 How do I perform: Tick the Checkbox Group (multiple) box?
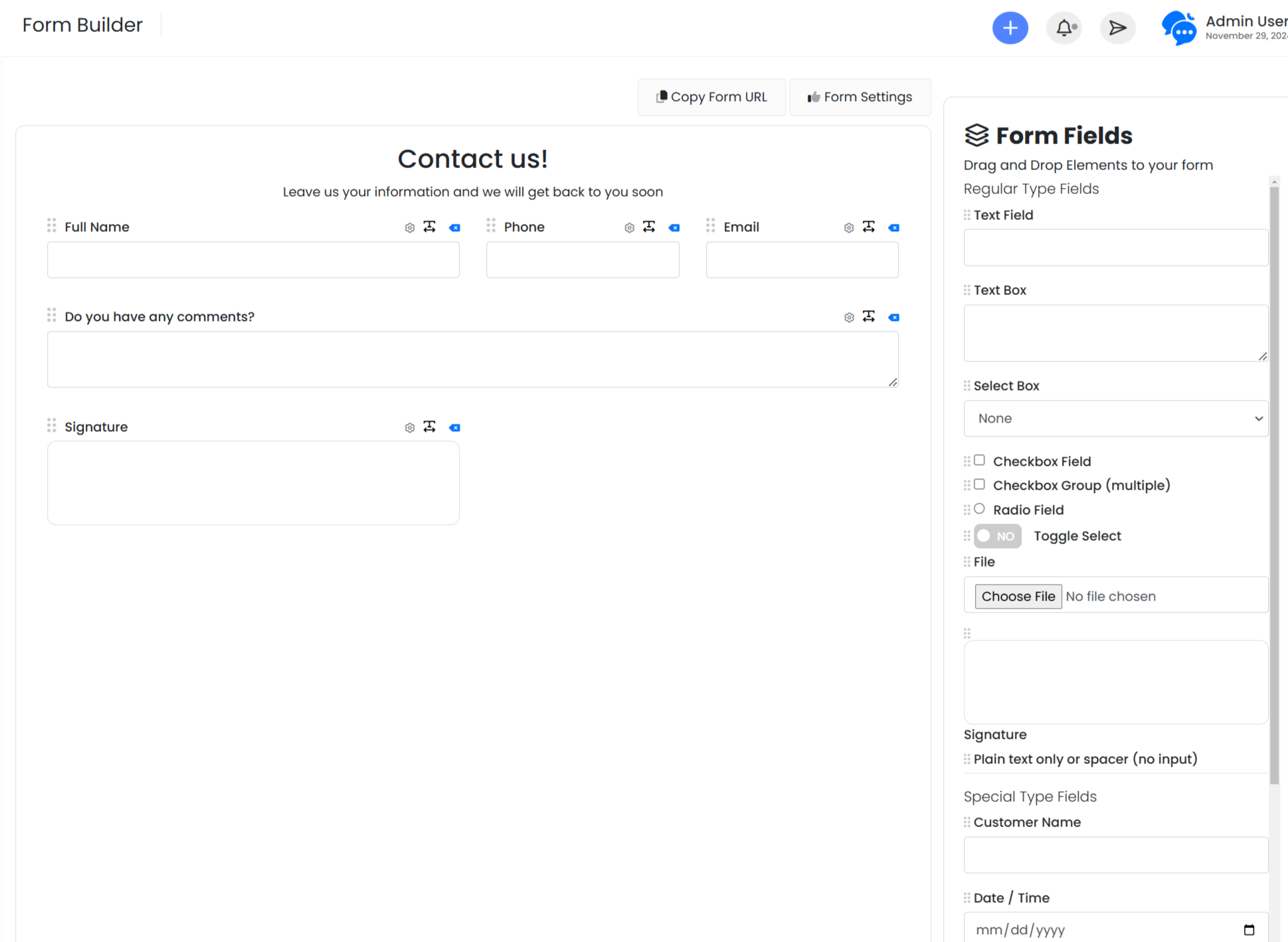(x=979, y=484)
